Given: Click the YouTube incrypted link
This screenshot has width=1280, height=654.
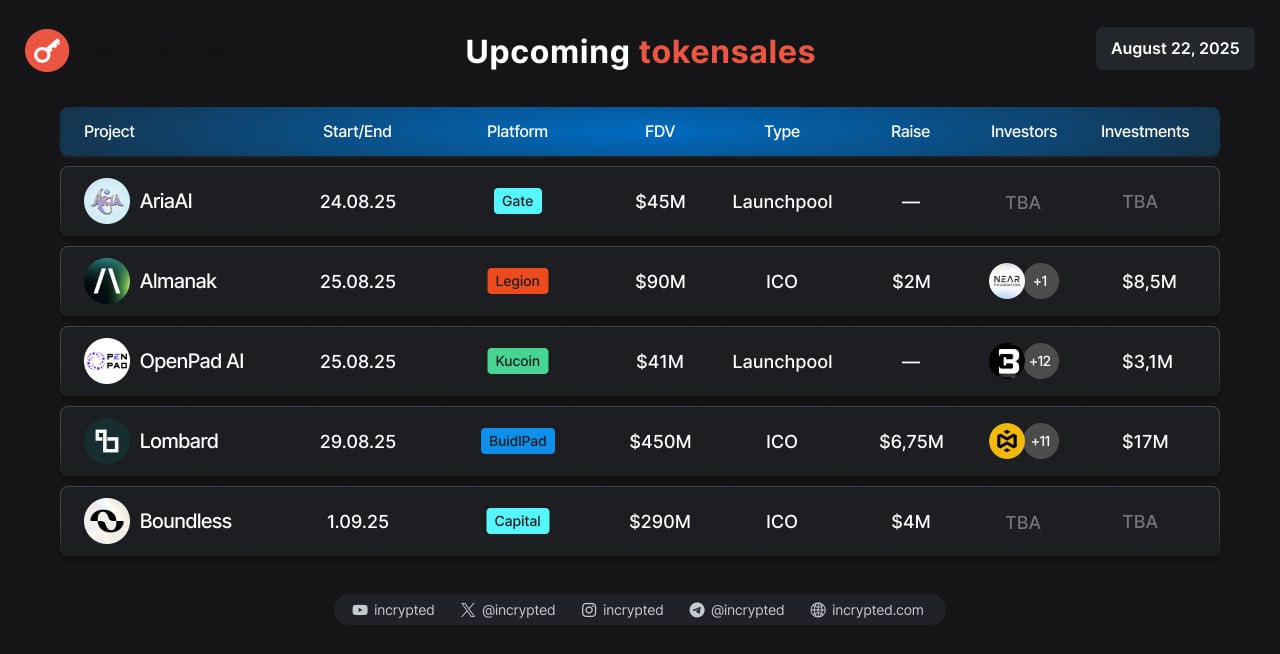Looking at the screenshot, I should 393,610.
